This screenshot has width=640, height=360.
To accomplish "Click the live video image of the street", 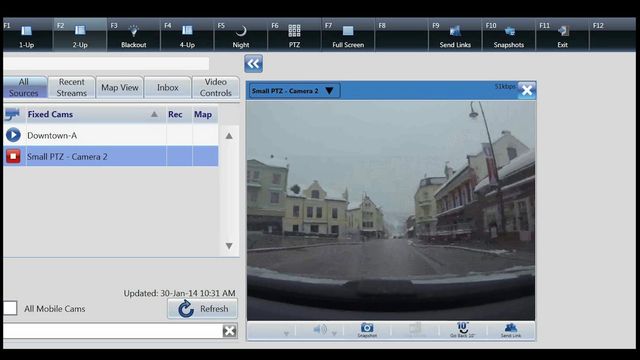I will coord(391,210).
